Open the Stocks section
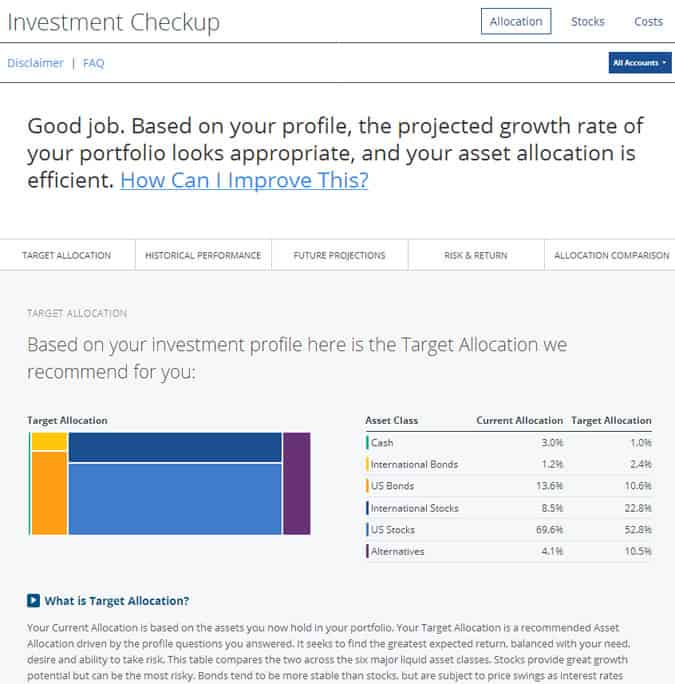The image size is (675, 684). 588,21
